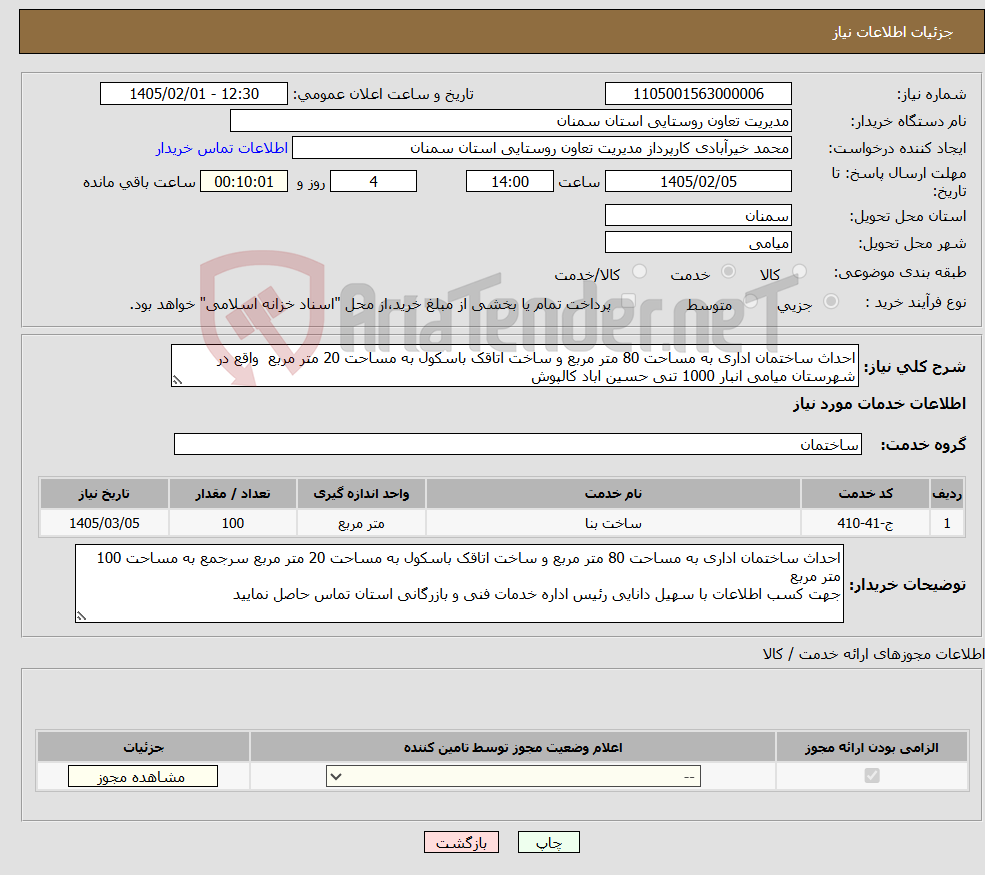Click the resize handle of buyer notes box
Viewport: 985px width, 875px height.
click(81, 616)
